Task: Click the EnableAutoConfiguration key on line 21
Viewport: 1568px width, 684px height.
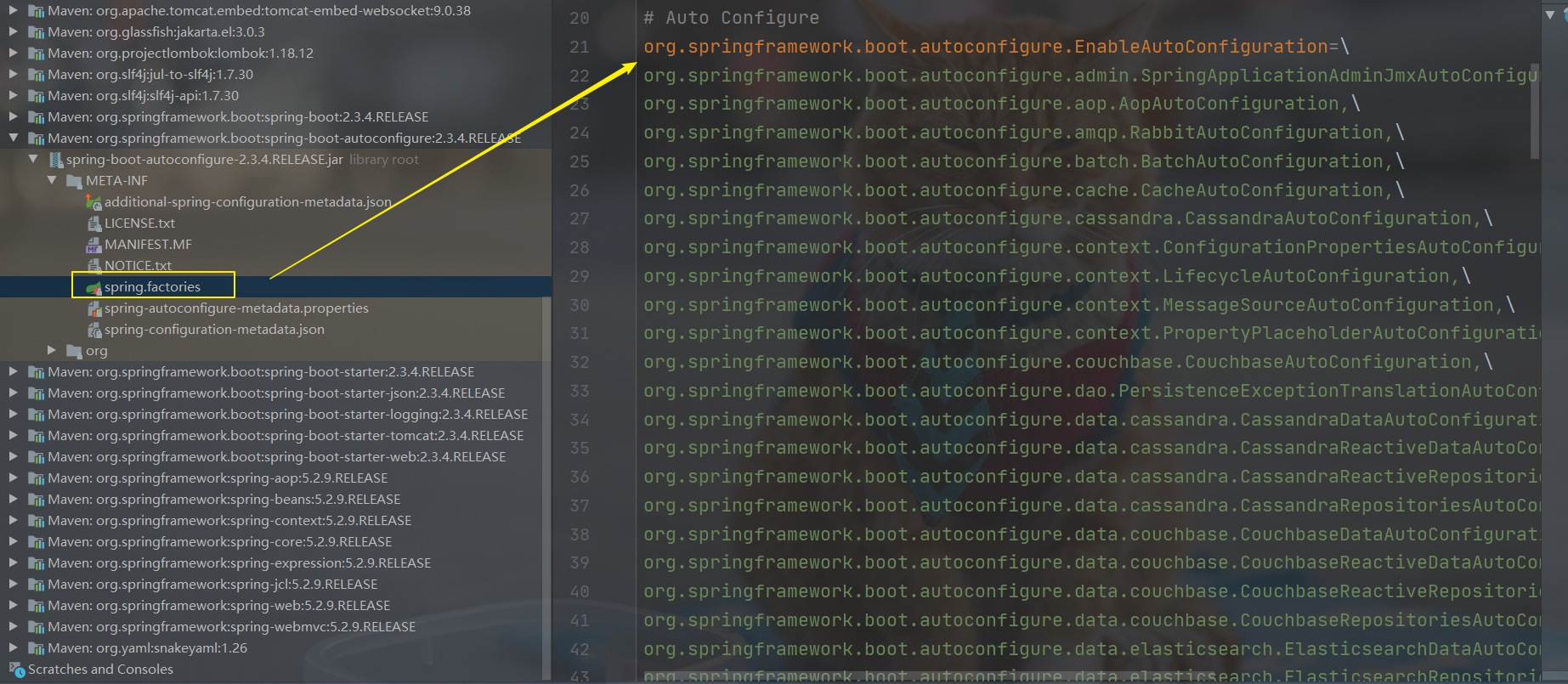Action: [x=986, y=47]
